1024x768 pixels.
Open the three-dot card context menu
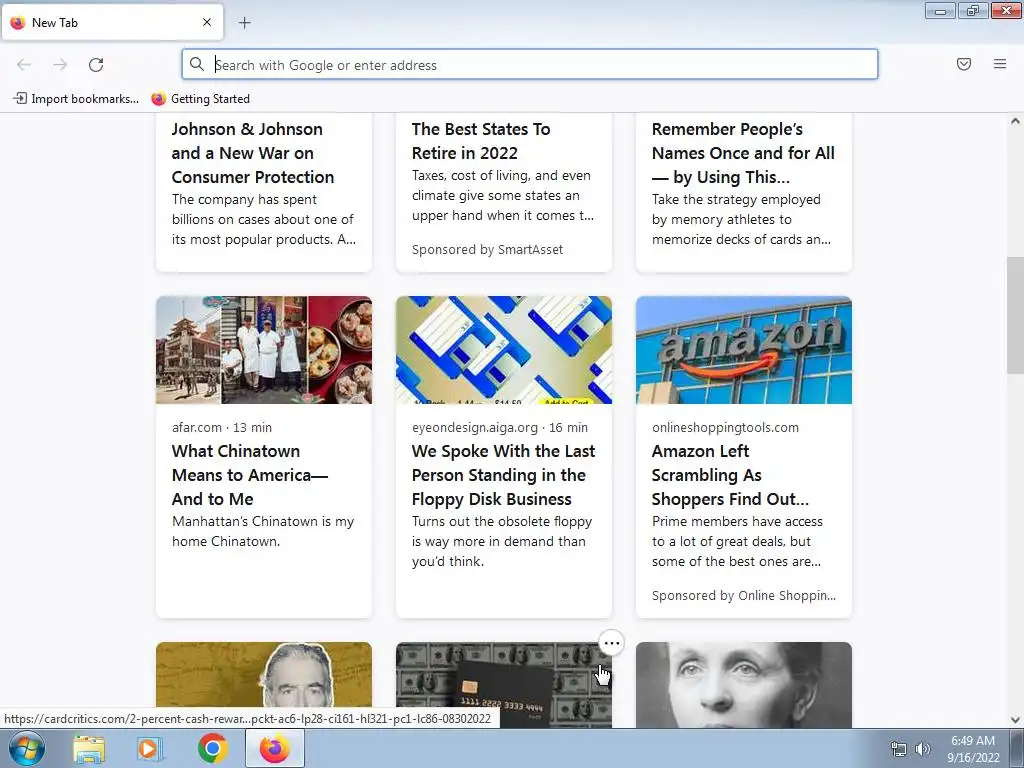(x=611, y=643)
